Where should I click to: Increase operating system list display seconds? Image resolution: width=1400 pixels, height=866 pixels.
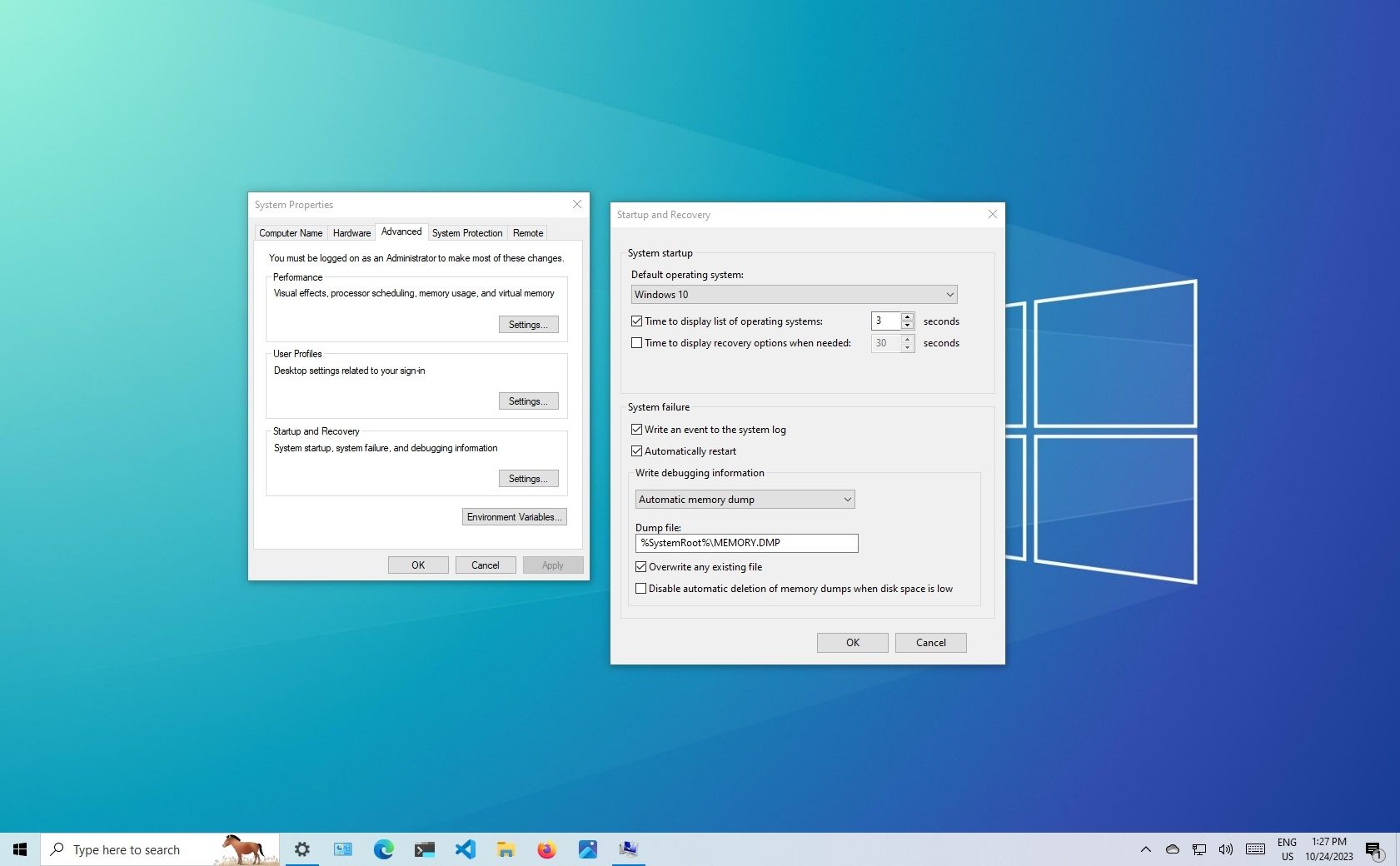pyautogui.click(x=907, y=317)
